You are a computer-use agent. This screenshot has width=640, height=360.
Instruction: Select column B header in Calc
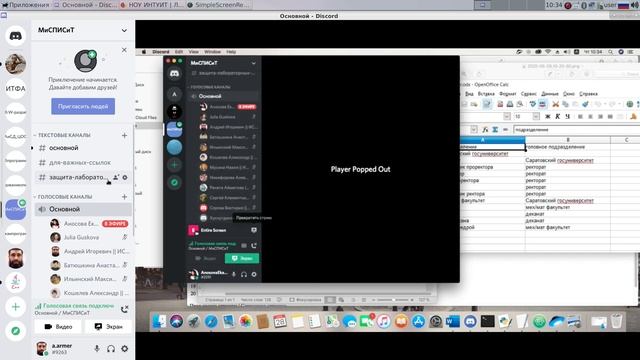click(567, 140)
